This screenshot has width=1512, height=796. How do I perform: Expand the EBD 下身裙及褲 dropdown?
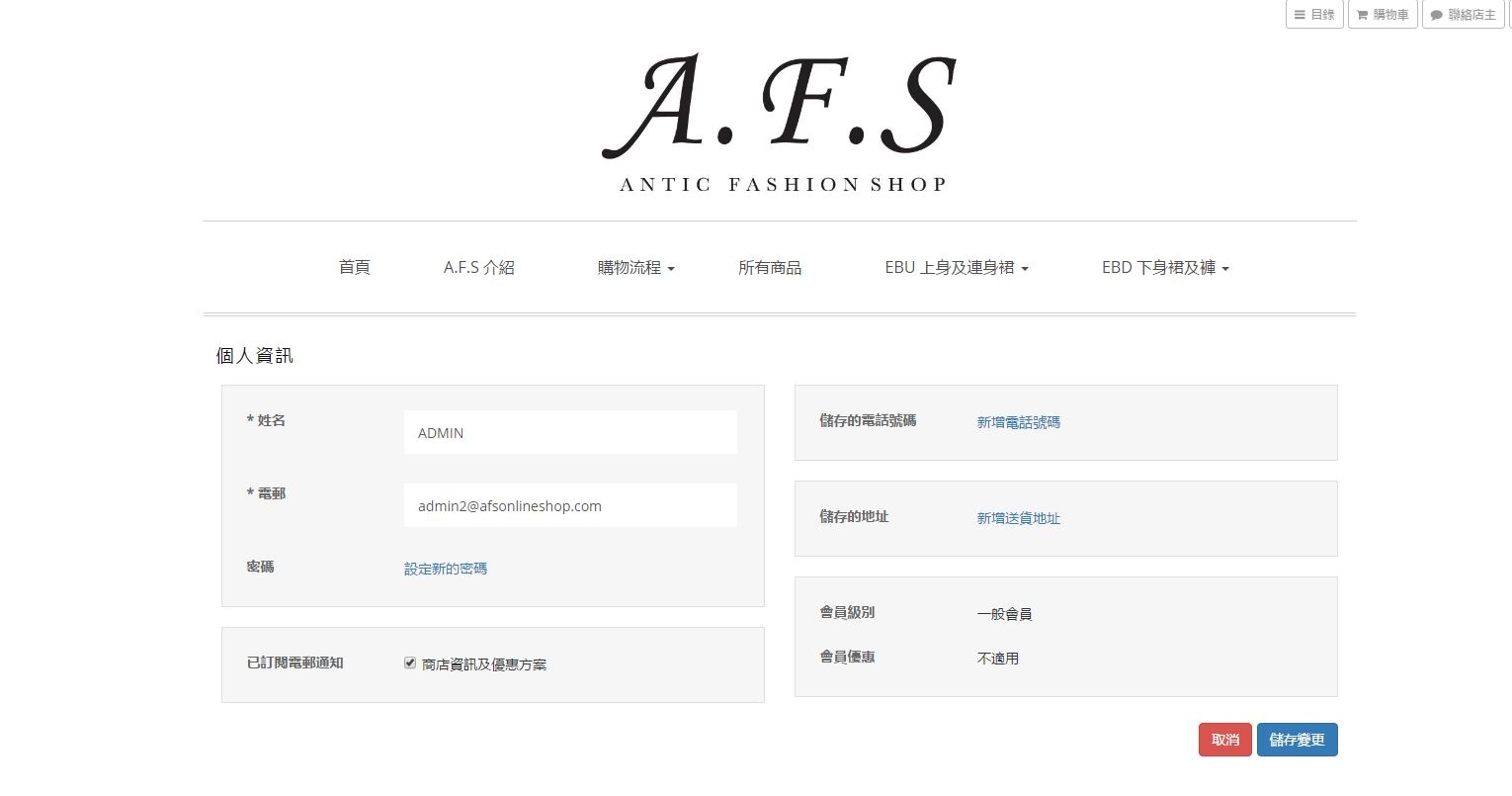[1166, 267]
